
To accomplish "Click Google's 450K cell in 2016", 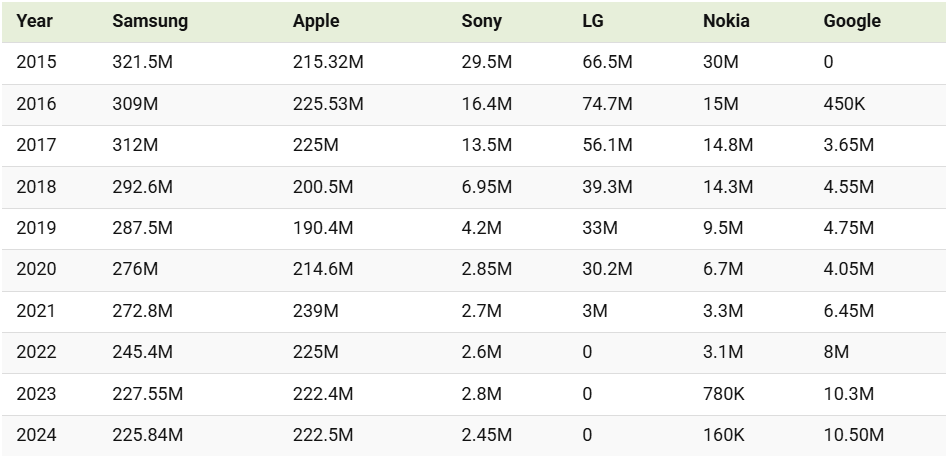I will pos(844,104).
